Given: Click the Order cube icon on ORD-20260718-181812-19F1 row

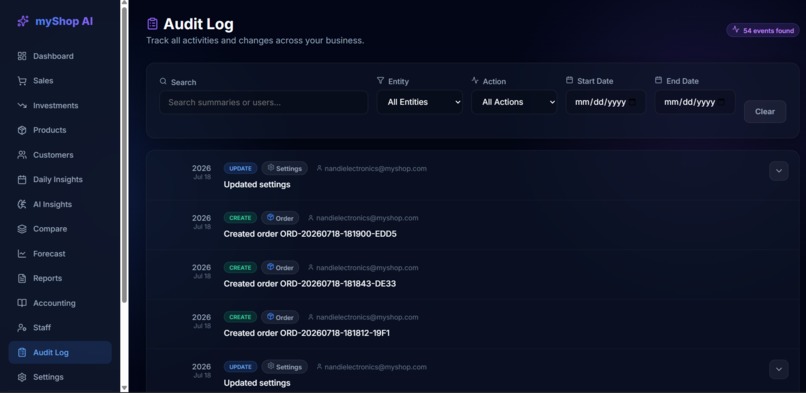Looking at the screenshot, I should coord(270,317).
